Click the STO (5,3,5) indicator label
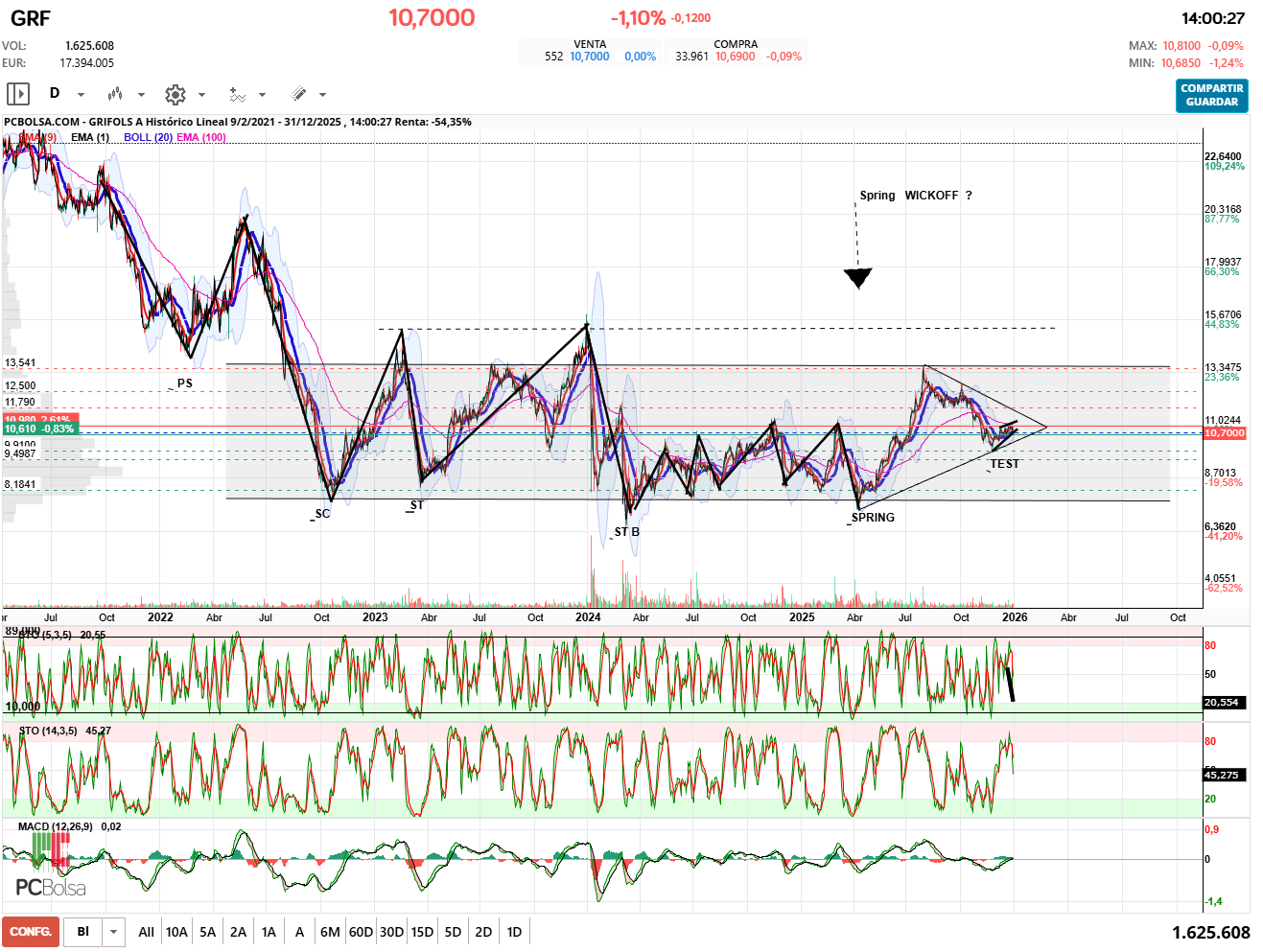1263x952 pixels. (x=44, y=635)
